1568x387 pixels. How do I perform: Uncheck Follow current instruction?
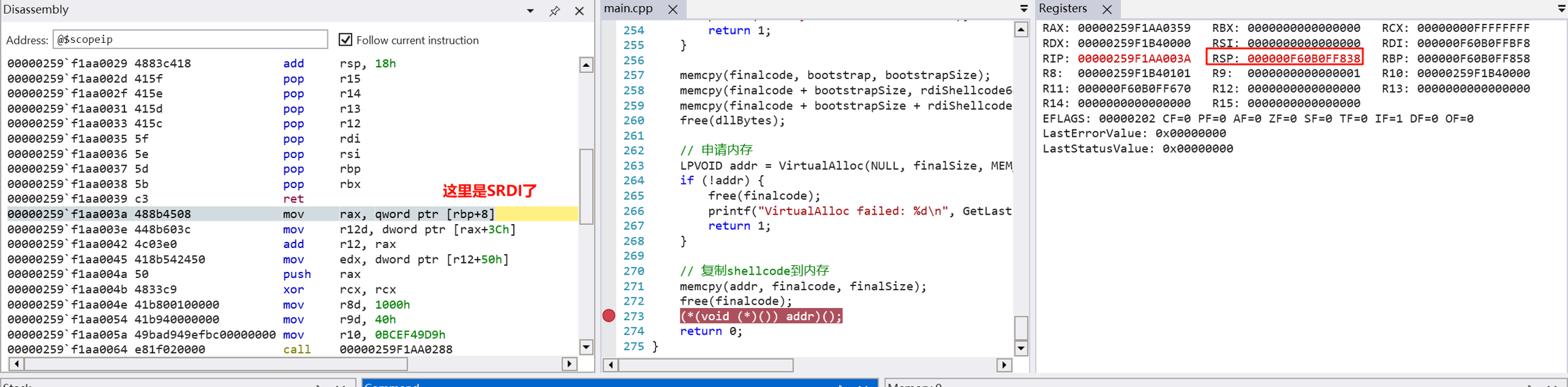pos(346,40)
